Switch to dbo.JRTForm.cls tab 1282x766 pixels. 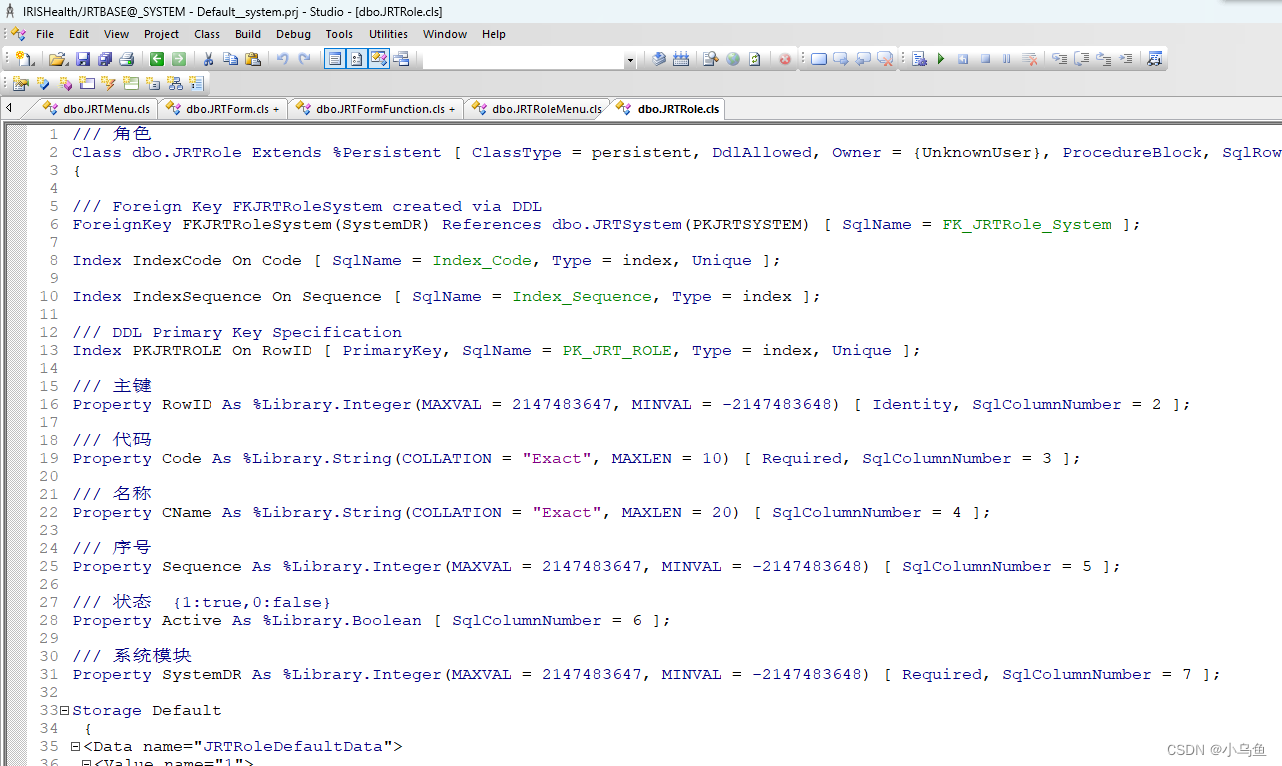225,109
